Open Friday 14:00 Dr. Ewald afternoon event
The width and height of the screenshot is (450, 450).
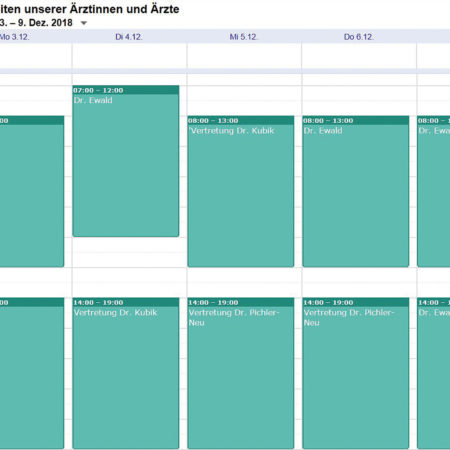pyautogui.click(x=434, y=373)
